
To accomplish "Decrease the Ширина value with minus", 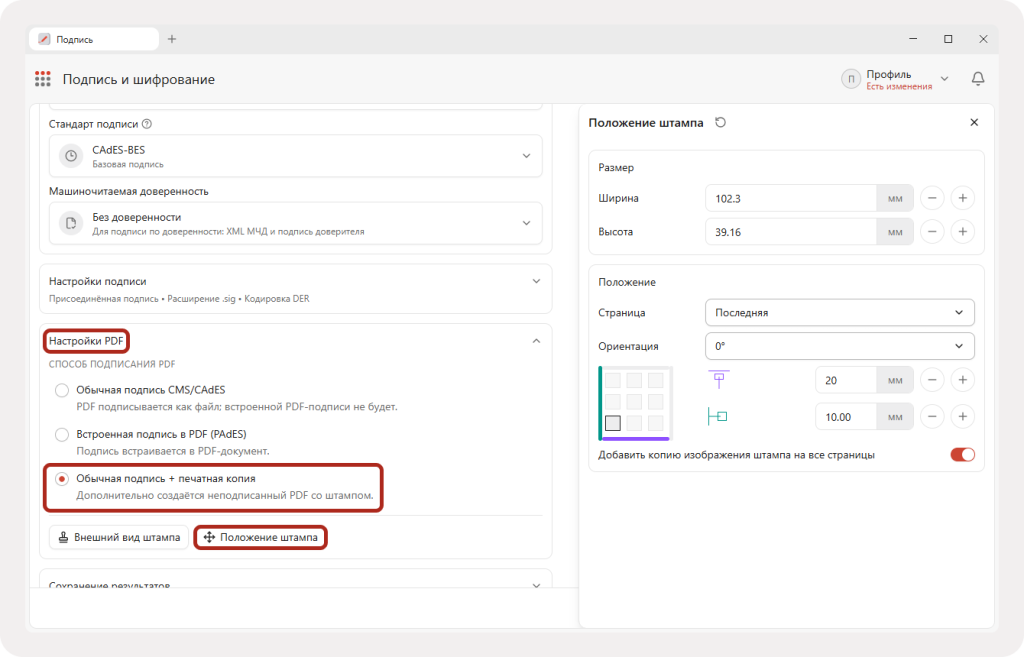I will [x=932, y=198].
